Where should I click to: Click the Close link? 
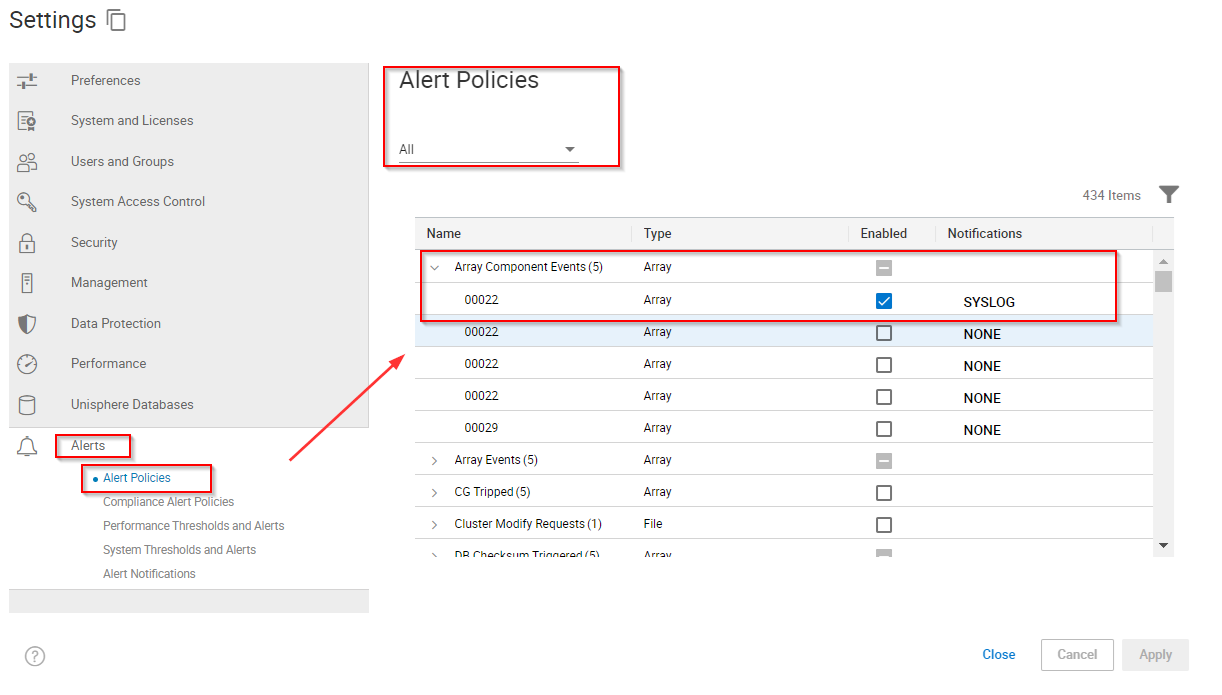point(999,655)
